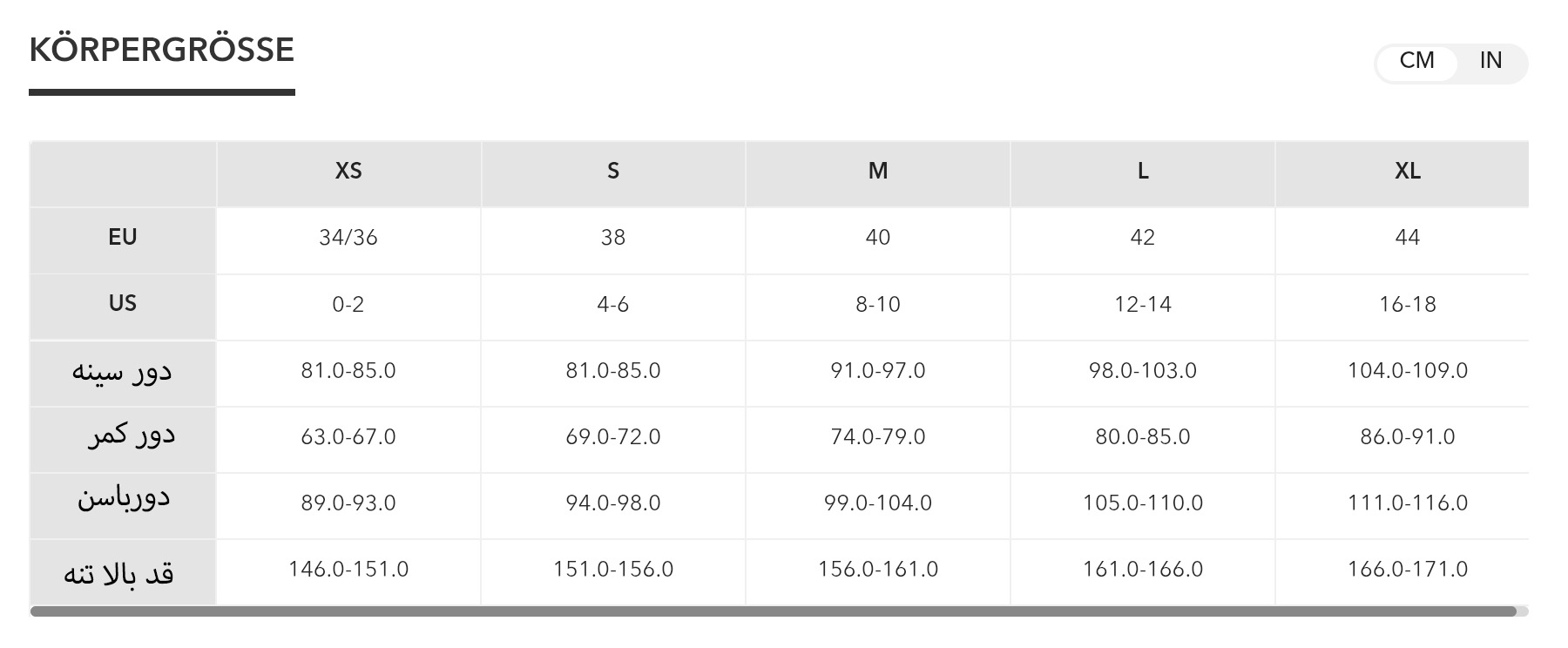Select the L size column header
Screen dimensions: 1568x648
click(1143, 172)
